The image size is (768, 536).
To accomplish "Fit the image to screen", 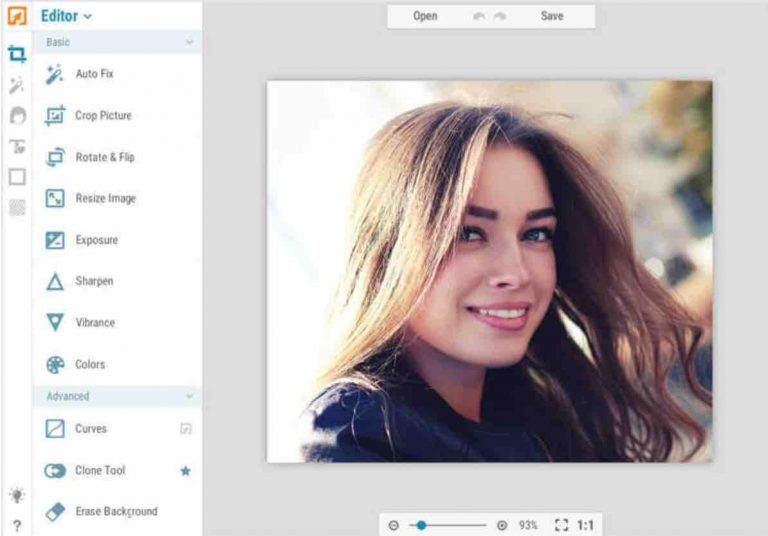I will (561, 525).
